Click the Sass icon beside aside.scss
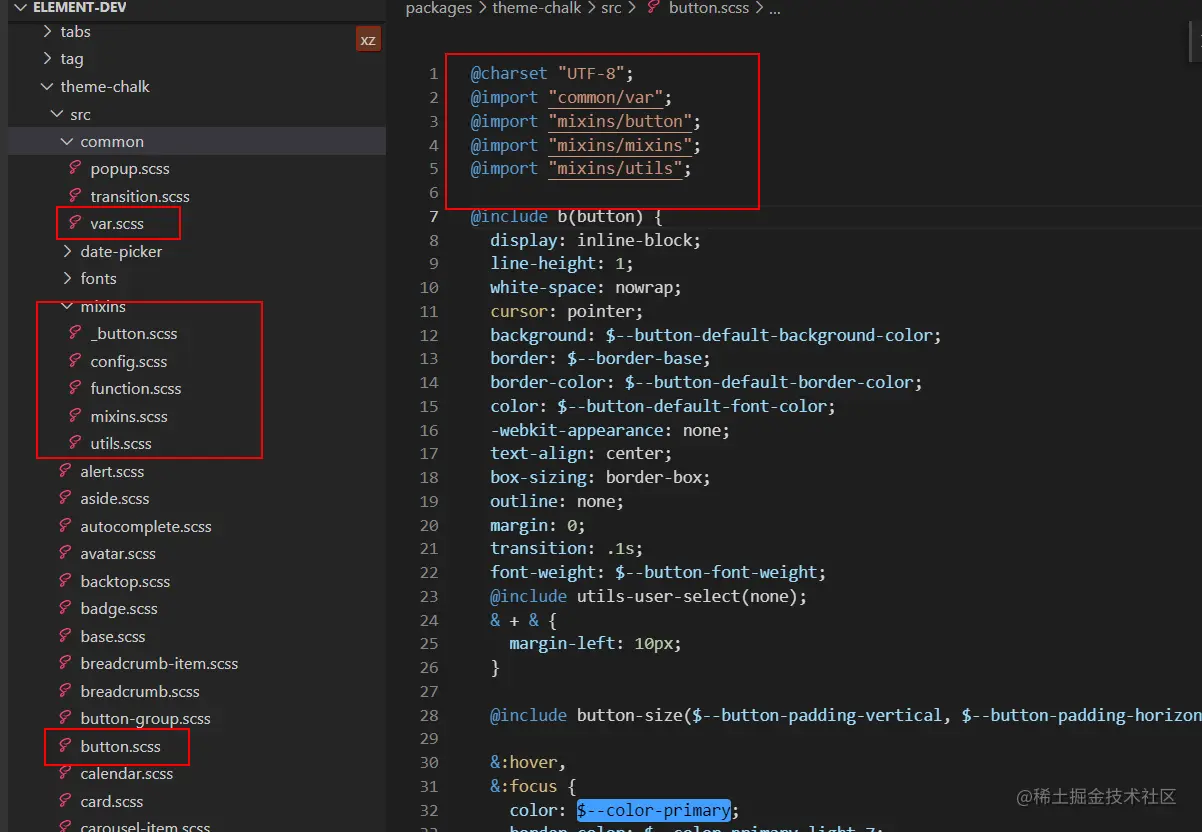This screenshot has width=1202, height=832. pos(65,498)
